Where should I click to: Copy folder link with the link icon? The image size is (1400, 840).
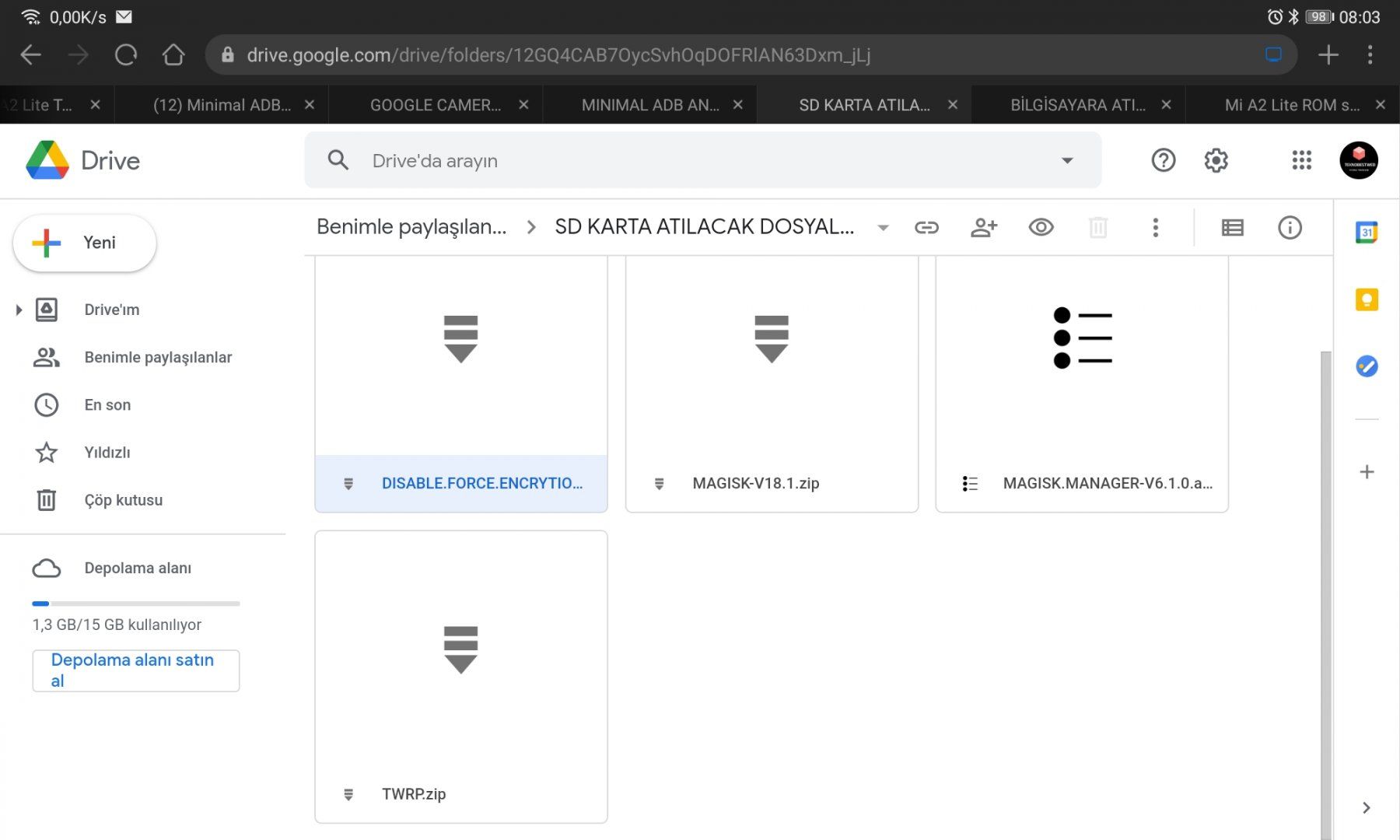click(x=926, y=227)
